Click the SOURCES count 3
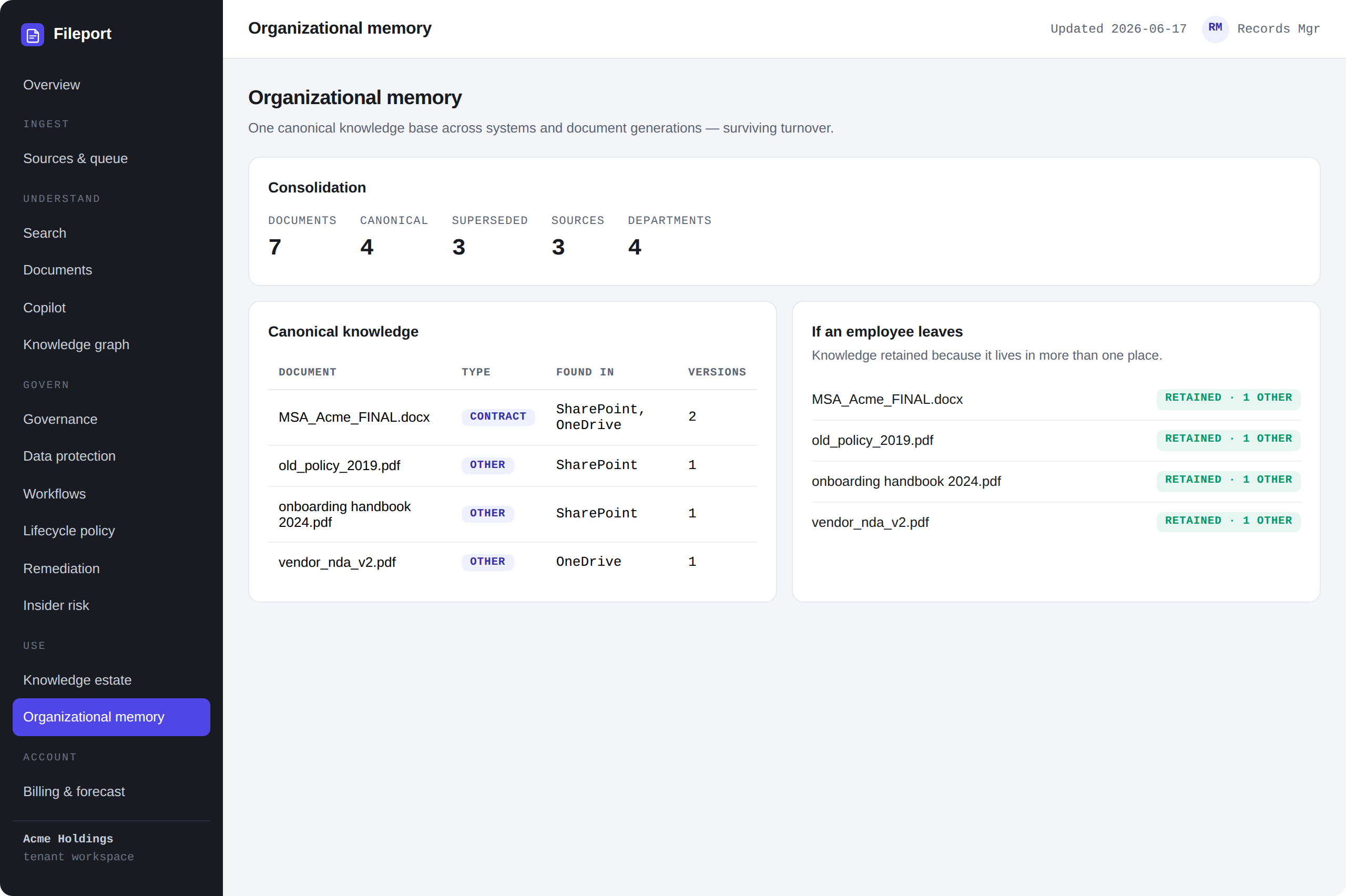 coord(558,247)
